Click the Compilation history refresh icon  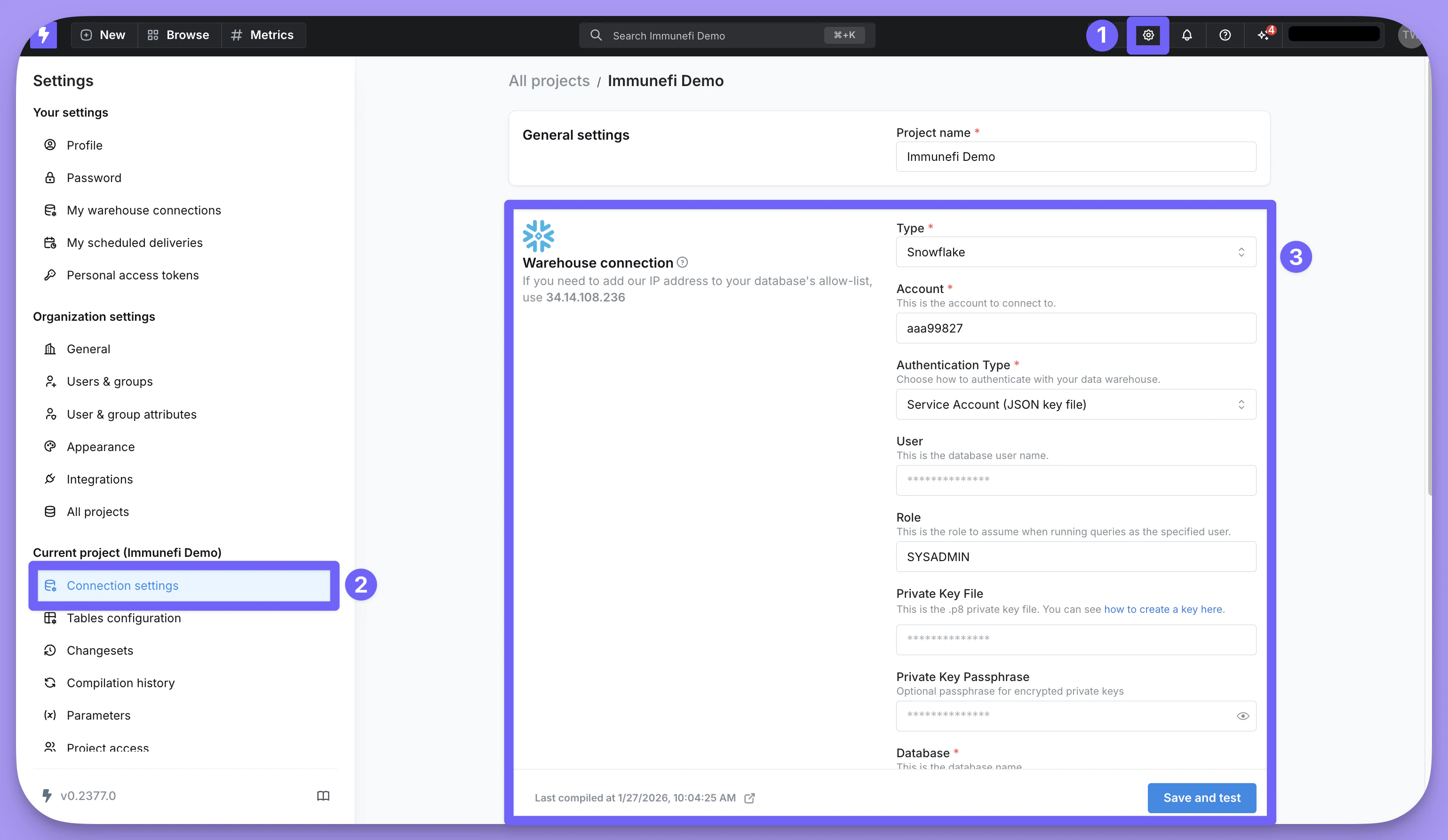50,682
